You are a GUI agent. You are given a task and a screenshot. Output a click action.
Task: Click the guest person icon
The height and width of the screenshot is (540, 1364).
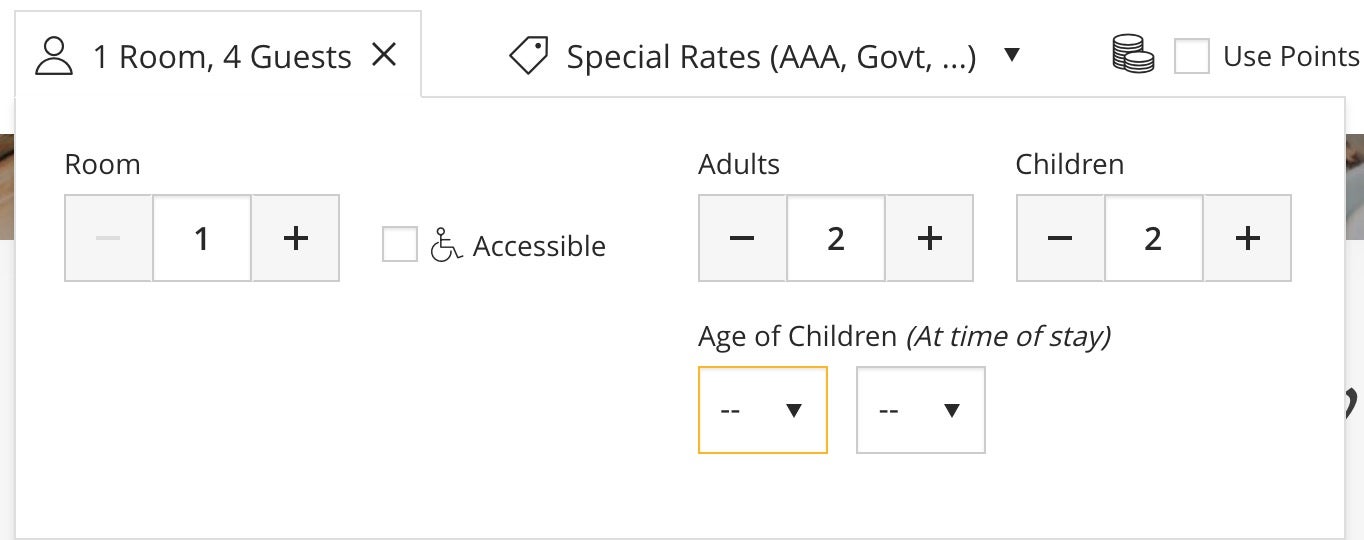coord(54,56)
